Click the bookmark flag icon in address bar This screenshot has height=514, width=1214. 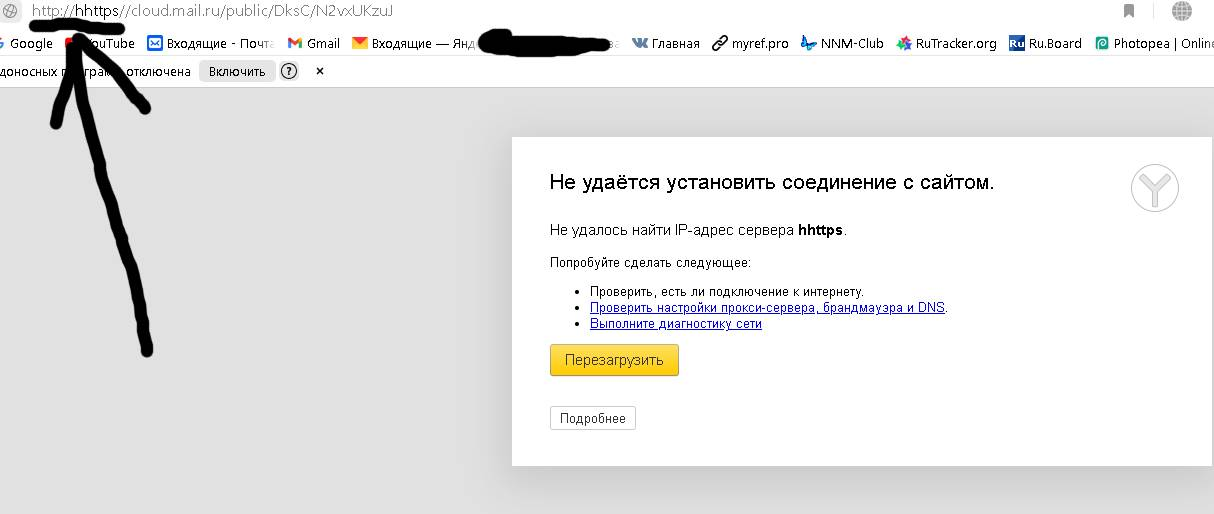tap(1129, 11)
